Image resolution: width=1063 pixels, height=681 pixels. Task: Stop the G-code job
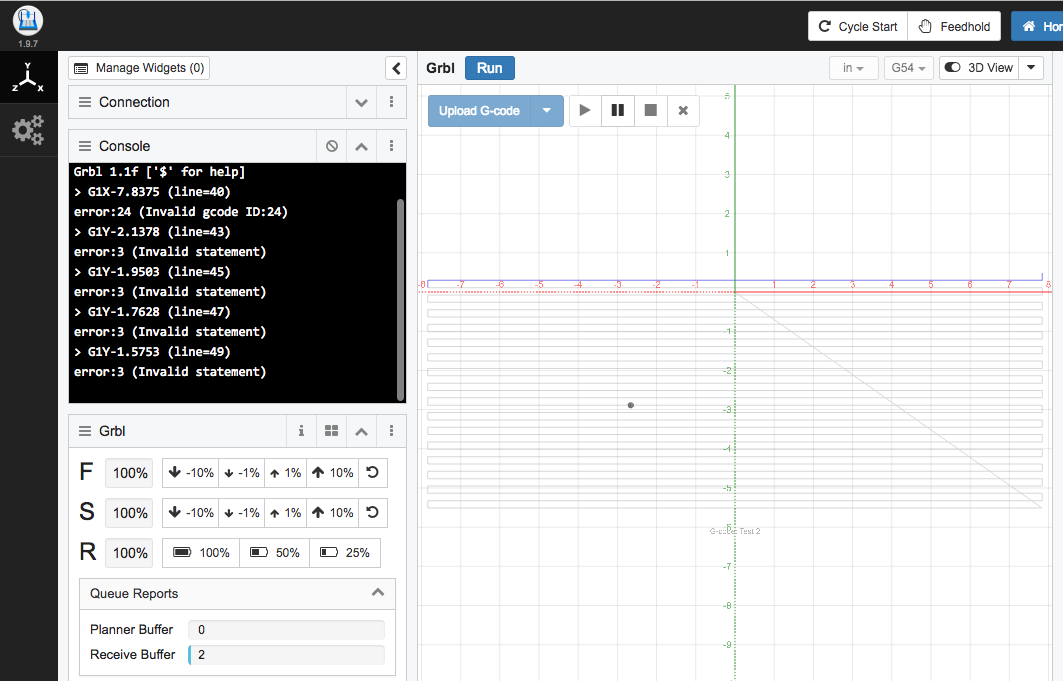[651, 111]
